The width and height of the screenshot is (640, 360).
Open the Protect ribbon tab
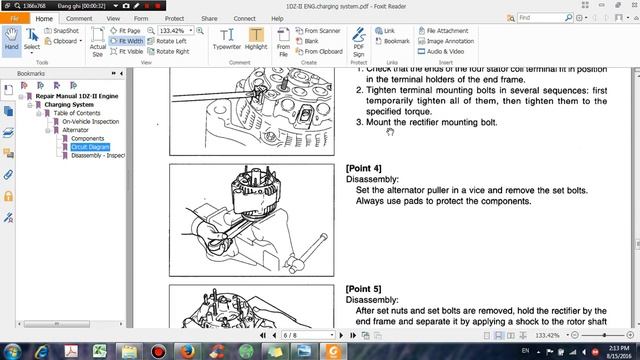(174, 18)
